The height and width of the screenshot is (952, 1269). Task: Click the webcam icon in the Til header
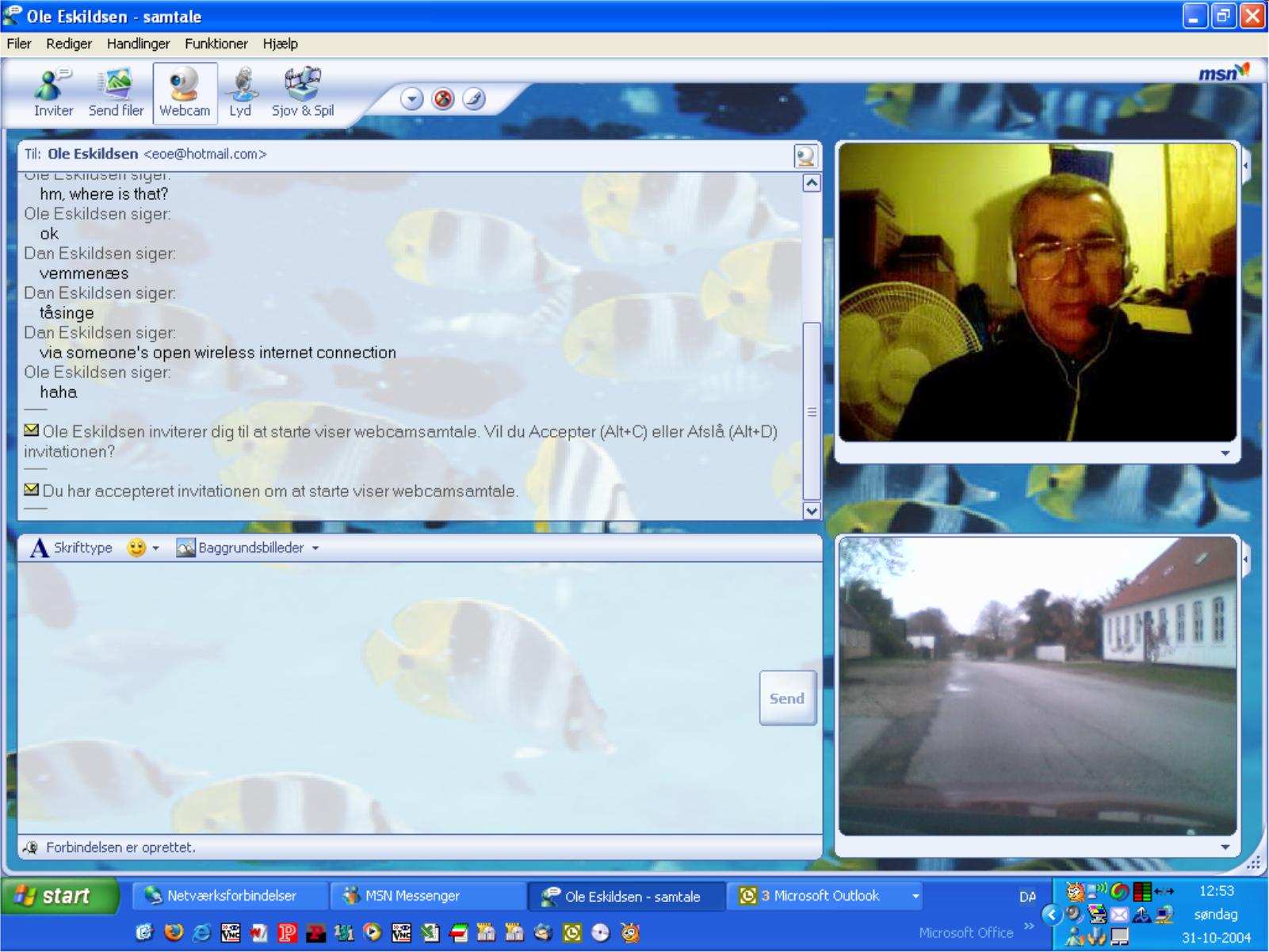[805, 156]
